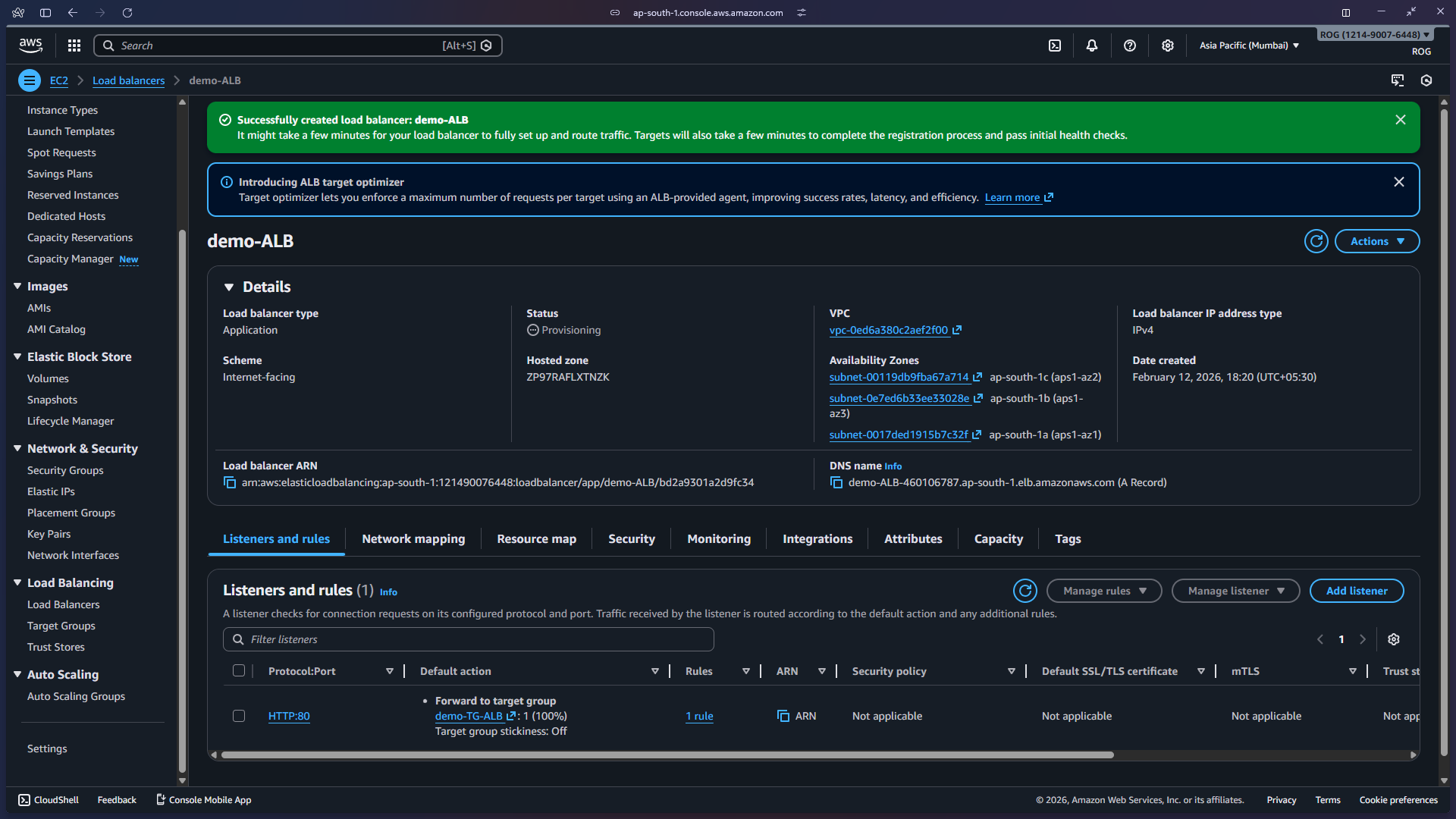Image resolution: width=1456 pixels, height=819 pixels.
Task: Open the listener table preferences gear
Action: [1394, 639]
